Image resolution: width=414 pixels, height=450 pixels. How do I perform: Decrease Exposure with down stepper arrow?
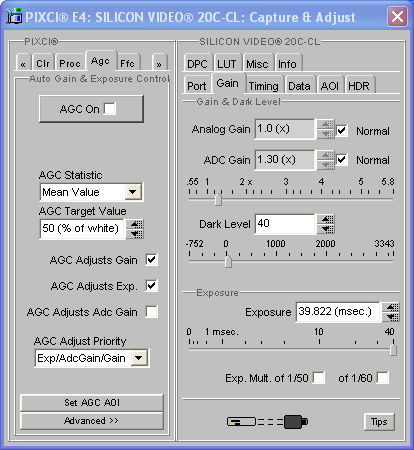(x=391, y=317)
